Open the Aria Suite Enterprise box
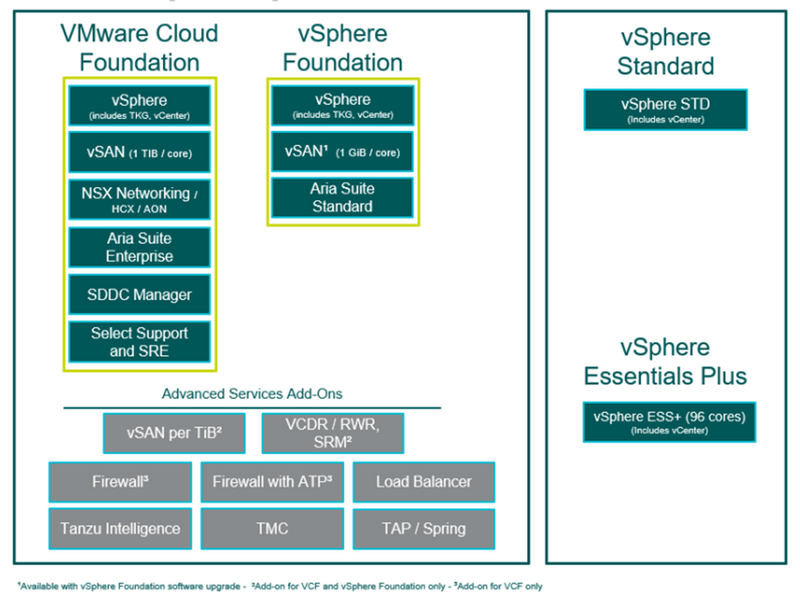The image size is (800, 599). (138, 247)
